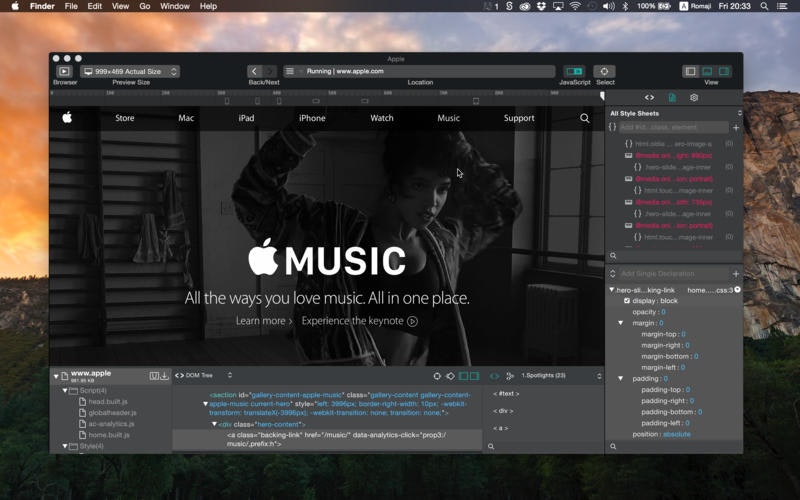The image size is (800, 500).
Task: Open the Finder menu
Action: click(42, 6)
